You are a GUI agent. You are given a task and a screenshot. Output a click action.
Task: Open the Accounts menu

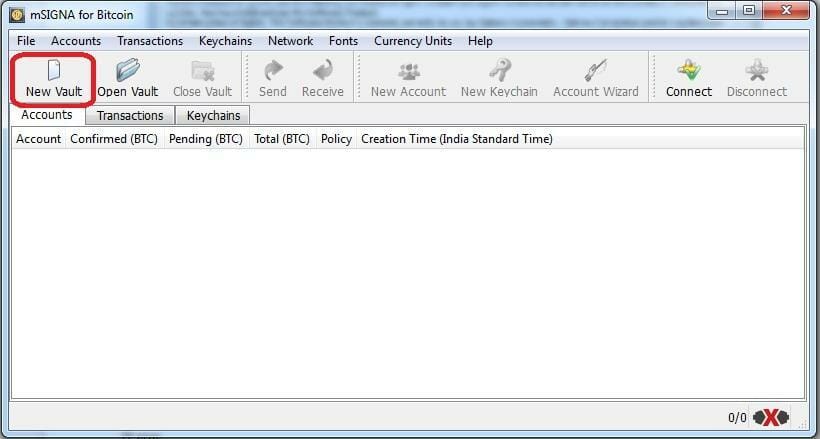pyautogui.click(x=76, y=41)
